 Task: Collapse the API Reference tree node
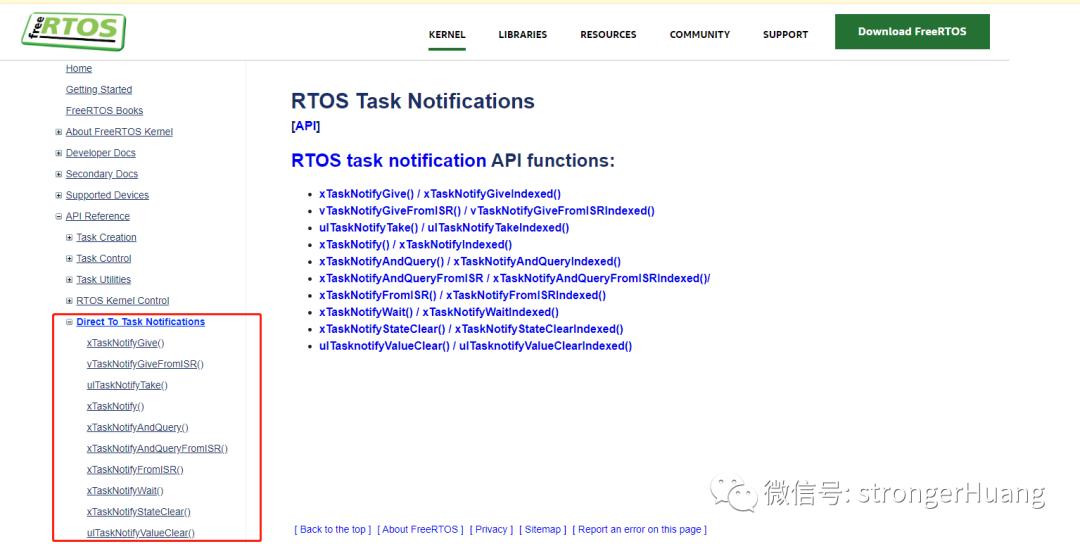[59, 216]
